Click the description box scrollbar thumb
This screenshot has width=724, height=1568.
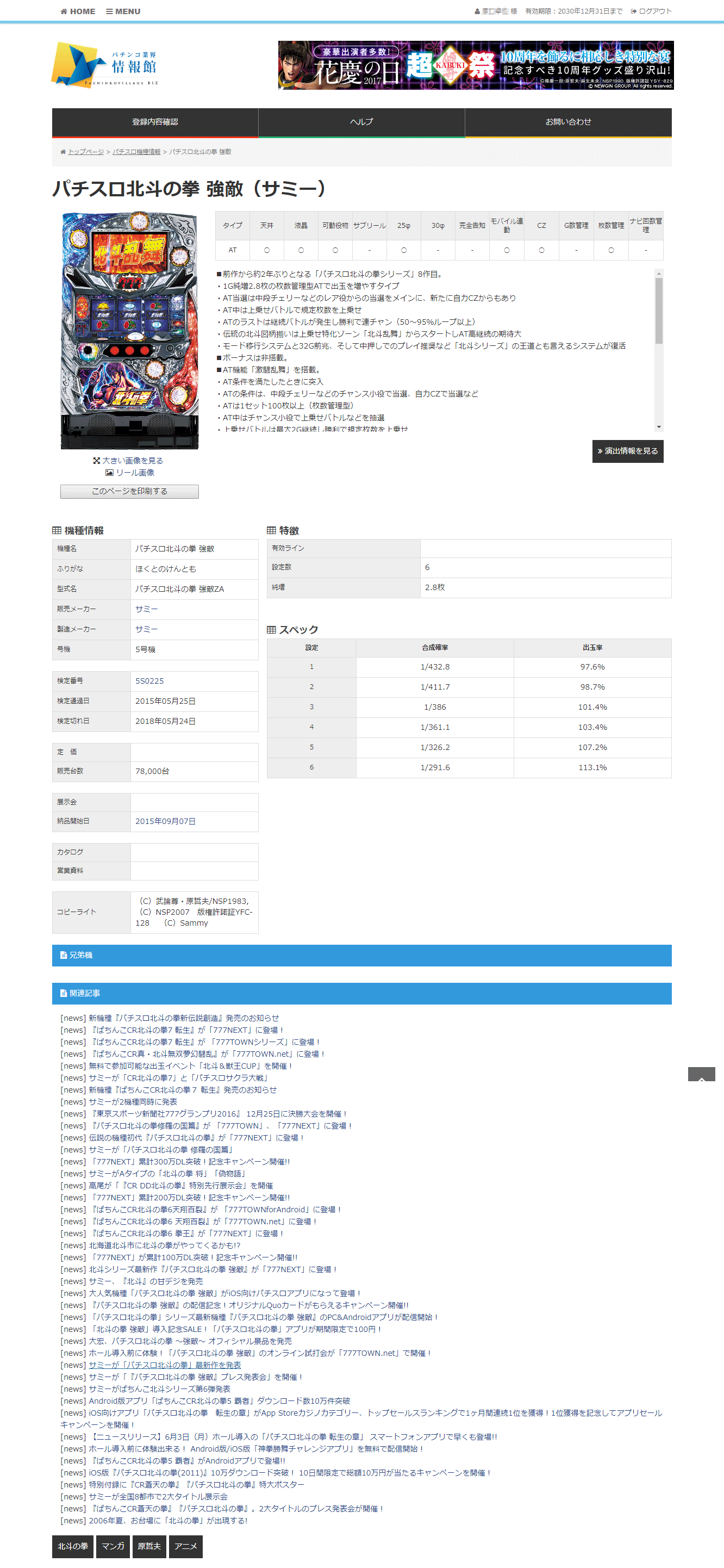coord(658,311)
